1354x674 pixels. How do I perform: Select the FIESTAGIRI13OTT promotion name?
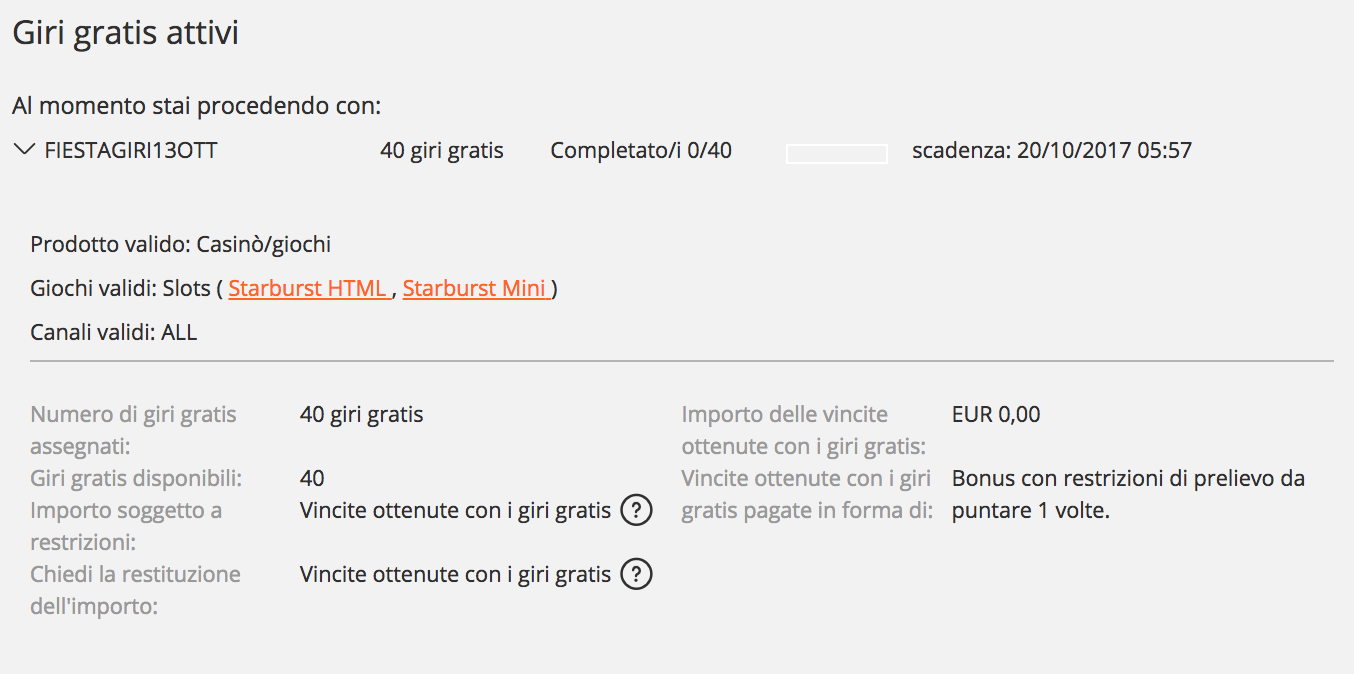(x=131, y=151)
